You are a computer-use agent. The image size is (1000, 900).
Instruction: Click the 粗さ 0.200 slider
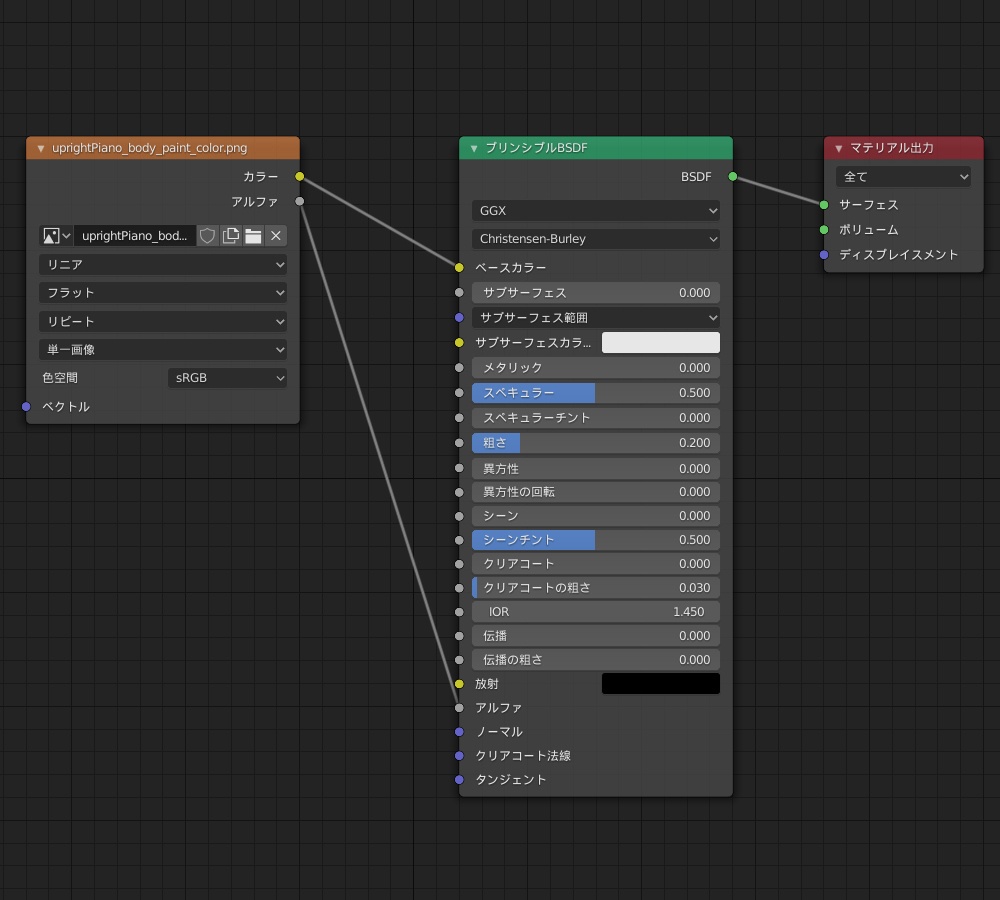(x=596, y=443)
